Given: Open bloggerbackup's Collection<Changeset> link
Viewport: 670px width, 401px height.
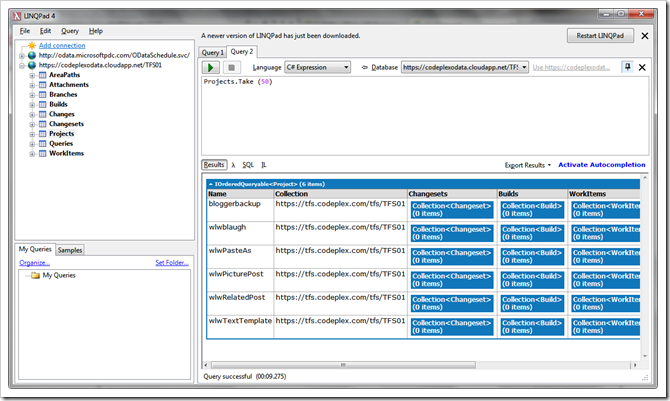Looking at the screenshot, I should pos(452,210).
